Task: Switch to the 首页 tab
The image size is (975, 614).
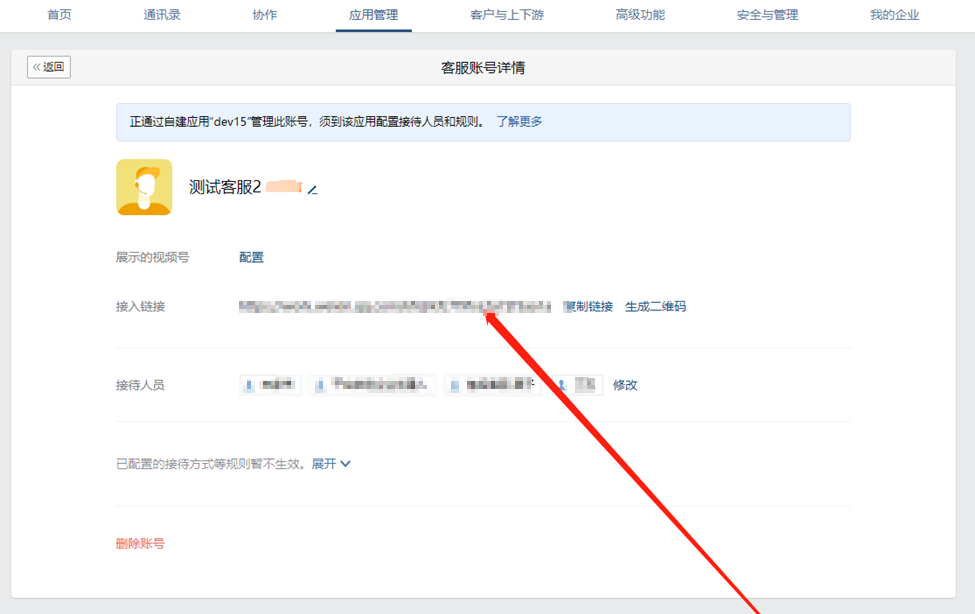Action: [x=60, y=15]
